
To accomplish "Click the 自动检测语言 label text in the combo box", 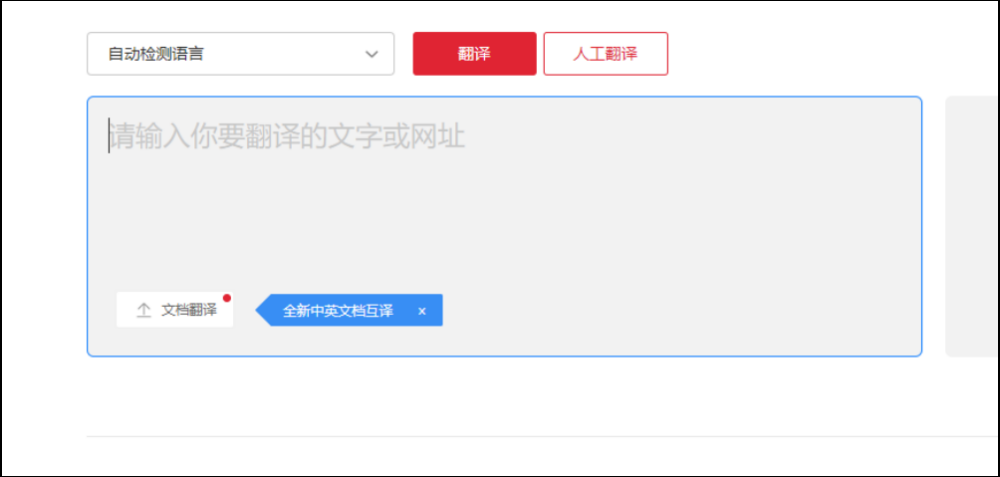I will click(x=156, y=54).
